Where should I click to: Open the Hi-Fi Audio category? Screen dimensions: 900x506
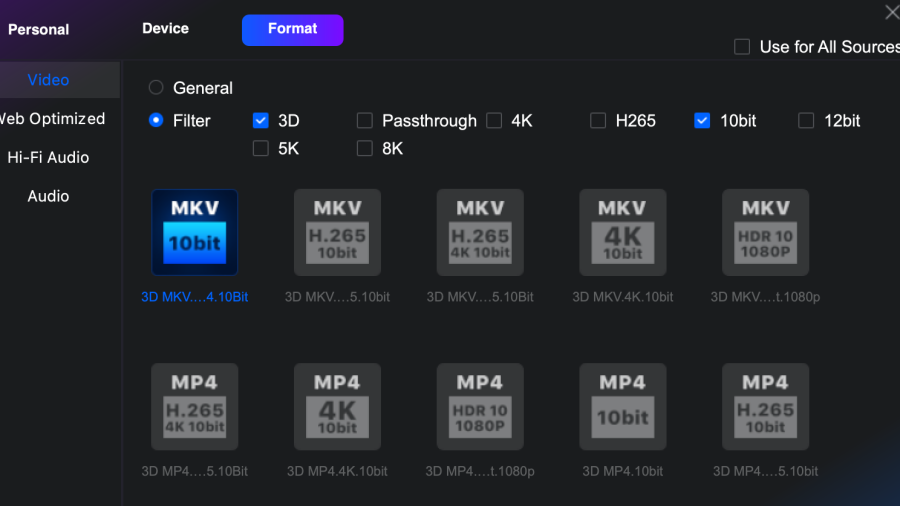click(x=48, y=157)
